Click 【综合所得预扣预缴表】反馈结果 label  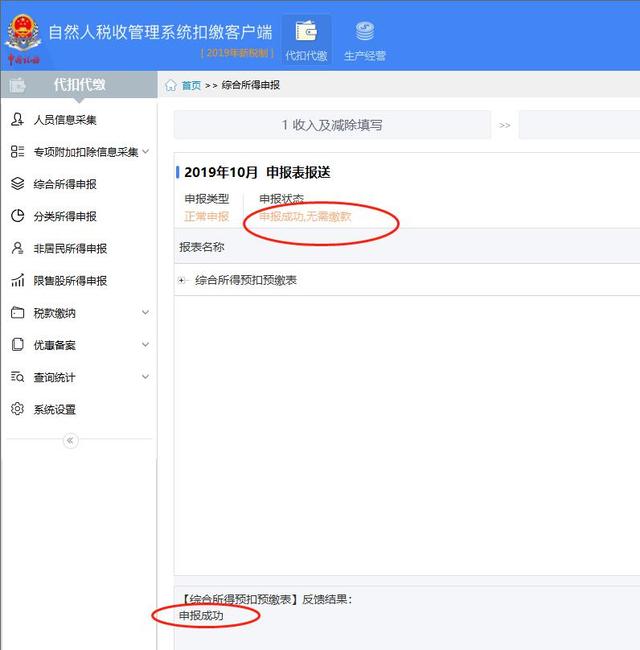[x=267, y=599]
